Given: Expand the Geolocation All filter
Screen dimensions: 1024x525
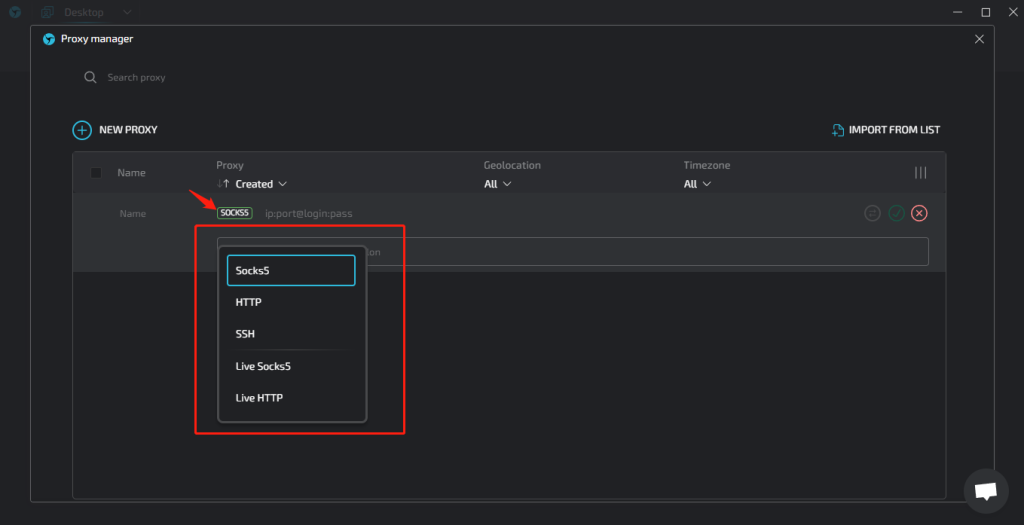Looking at the screenshot, I should (497, 184).
